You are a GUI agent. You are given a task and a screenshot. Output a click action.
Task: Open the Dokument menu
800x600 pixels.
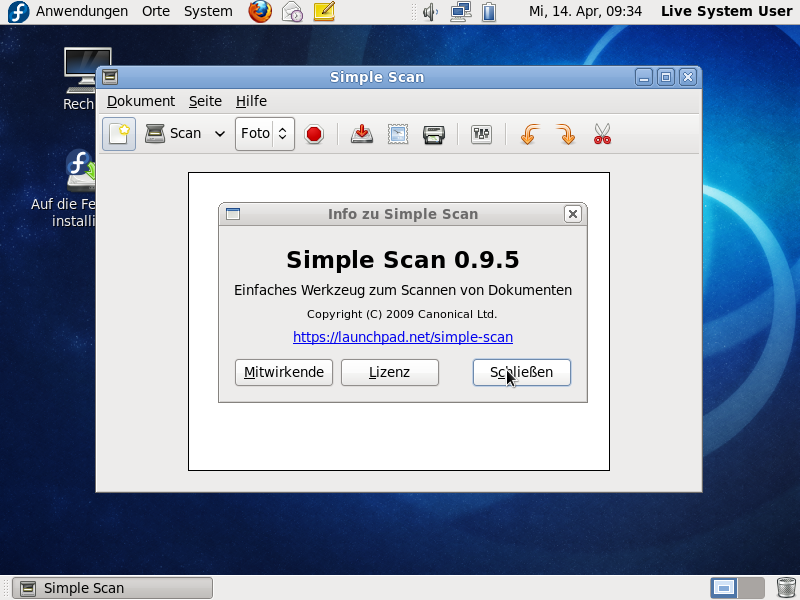[x=141, y=101]
